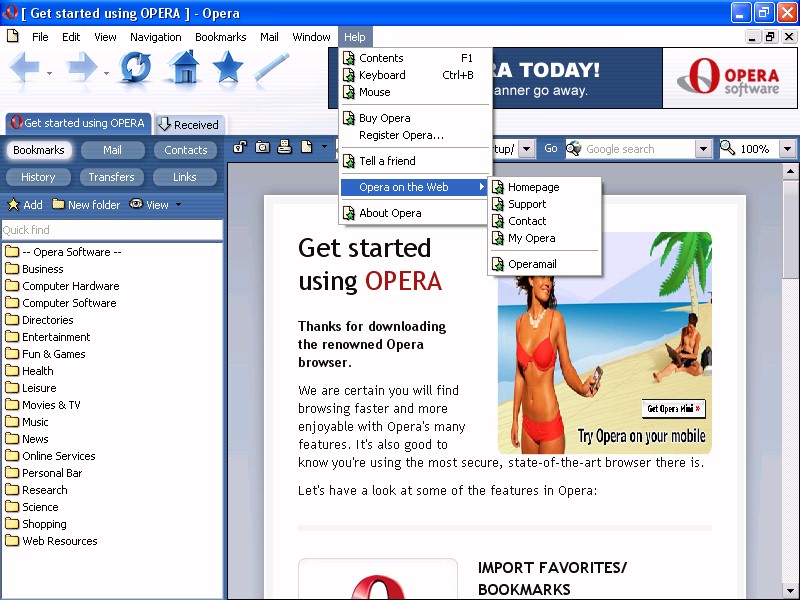Choose About Opera in the Help menu
This screenshot has height=600, width=800.
pyautogui.click(x=390, y=213)
